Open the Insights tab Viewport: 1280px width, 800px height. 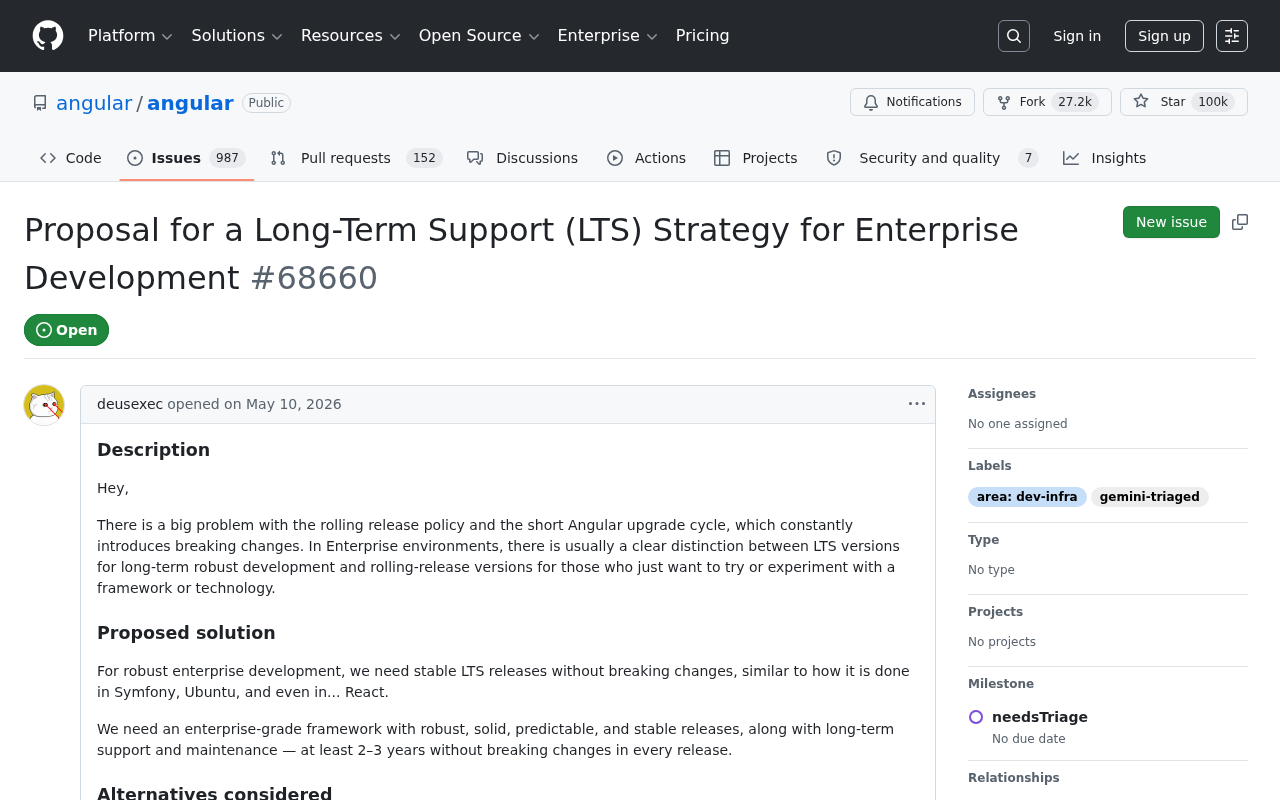[1105, 158]
